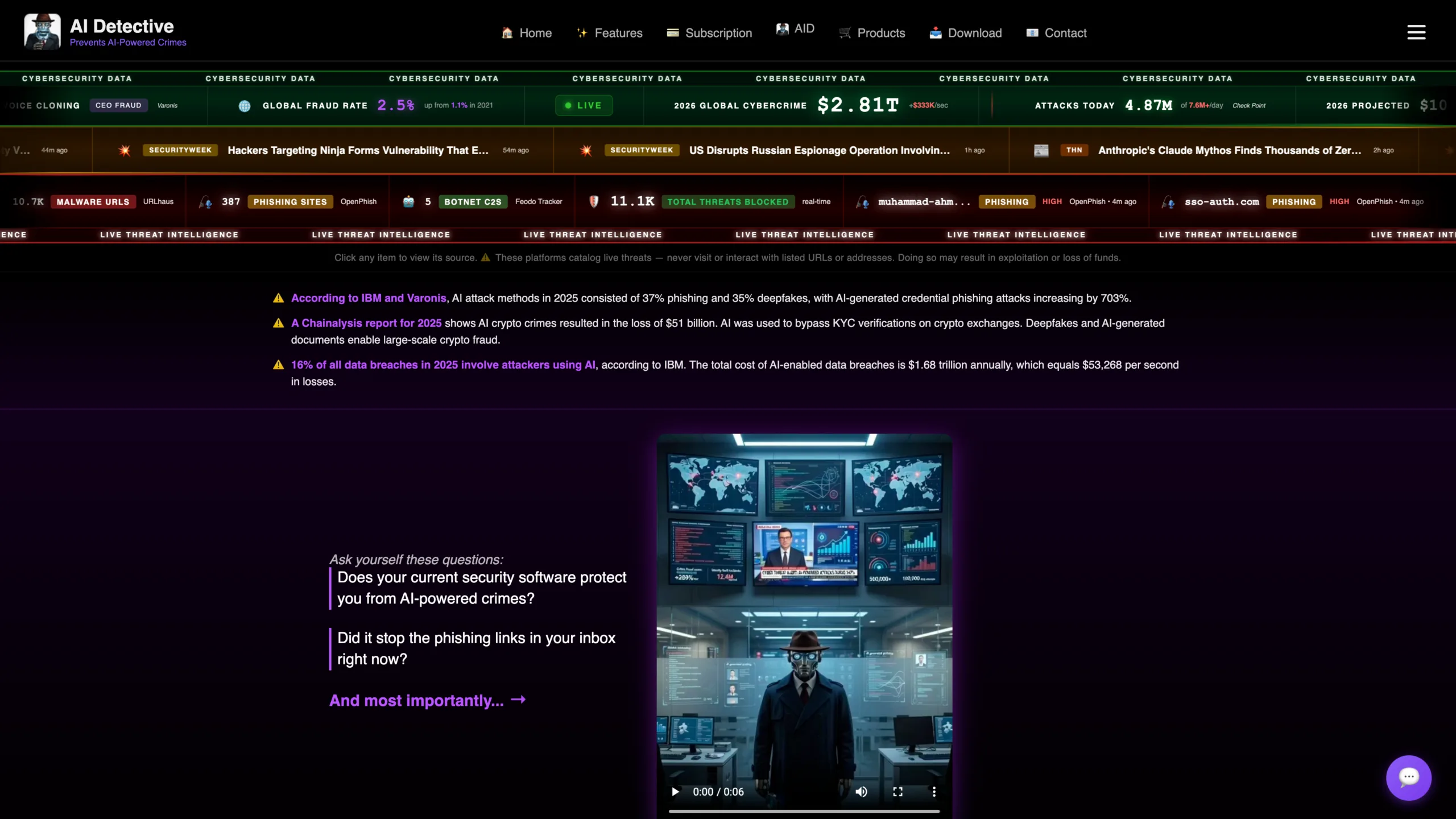
Task: Click the download icon in the navigation bar
Action: [936, 33]
